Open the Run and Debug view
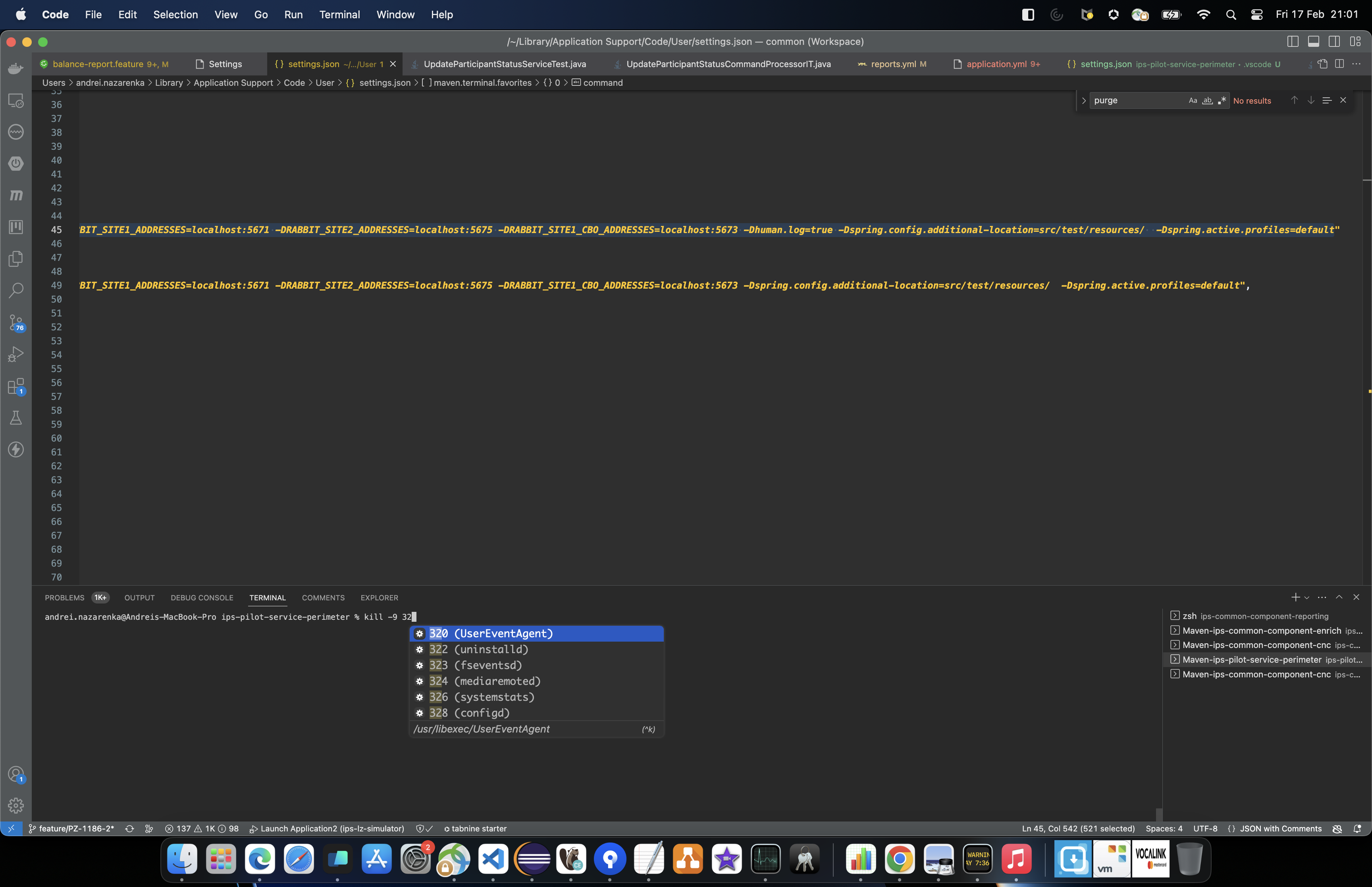 coord(15,354)
